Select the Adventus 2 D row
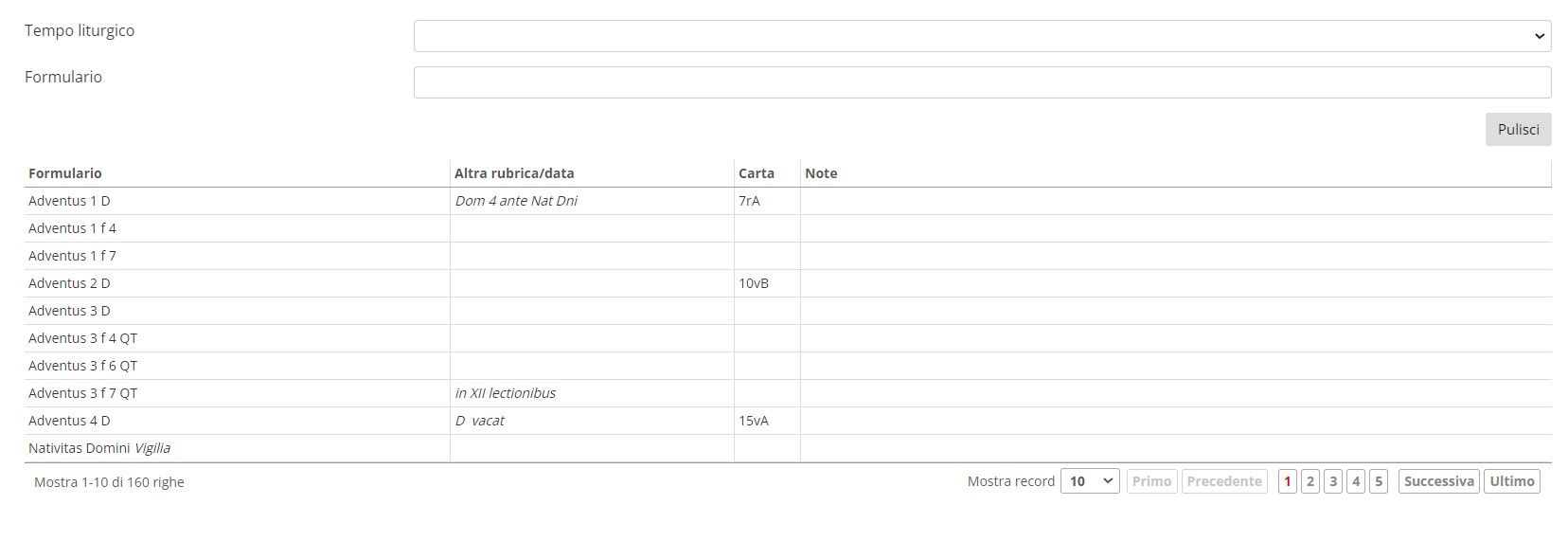1568x541 pixels. pos(69,283)
